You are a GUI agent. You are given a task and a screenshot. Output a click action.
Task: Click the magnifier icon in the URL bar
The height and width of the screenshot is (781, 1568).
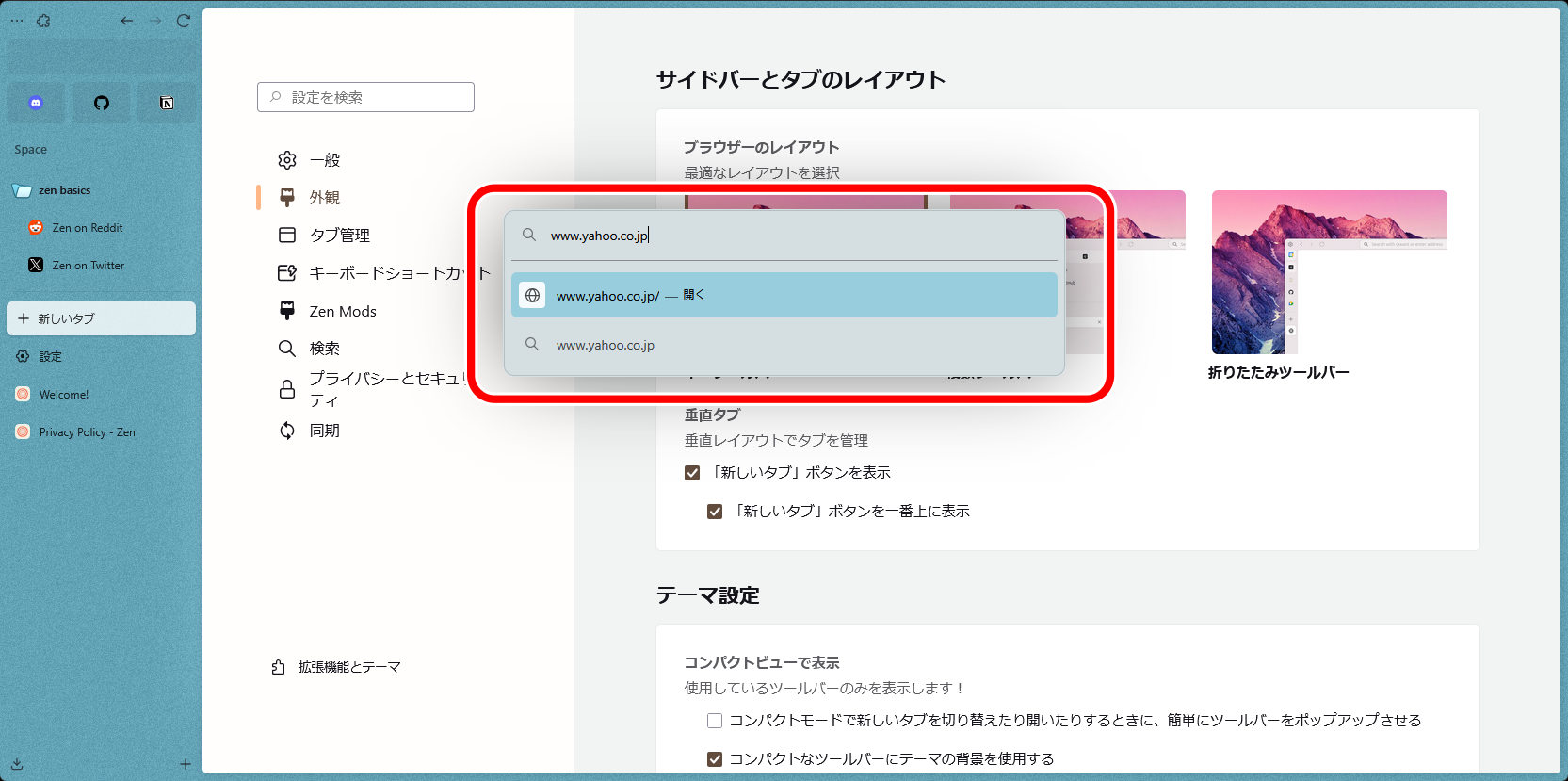pyautogui.click(x=529, y=235)
